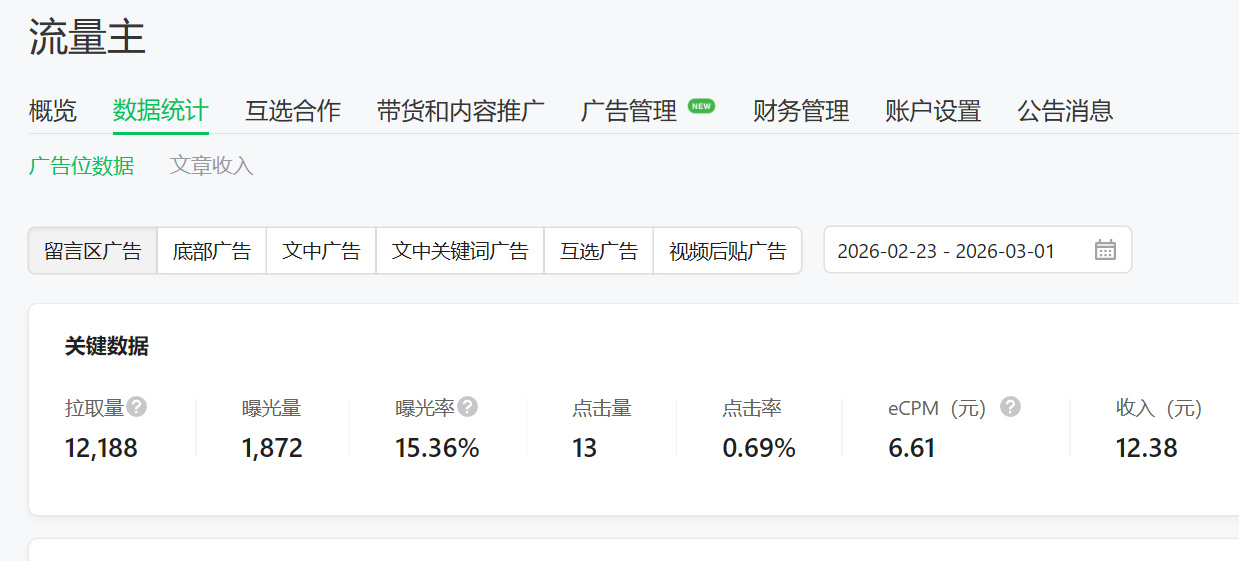This screenshot has height=561, width=1239.
Task: Click the 曝光率 metric label
Action: [426, 408]
